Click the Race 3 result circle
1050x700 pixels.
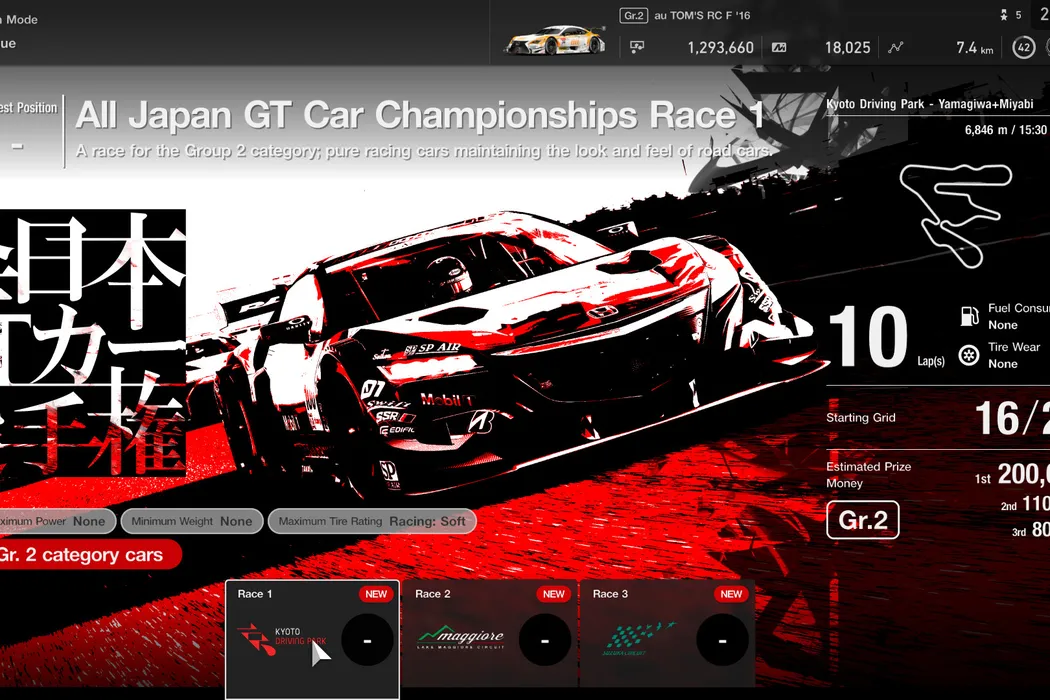coord(722,640)
